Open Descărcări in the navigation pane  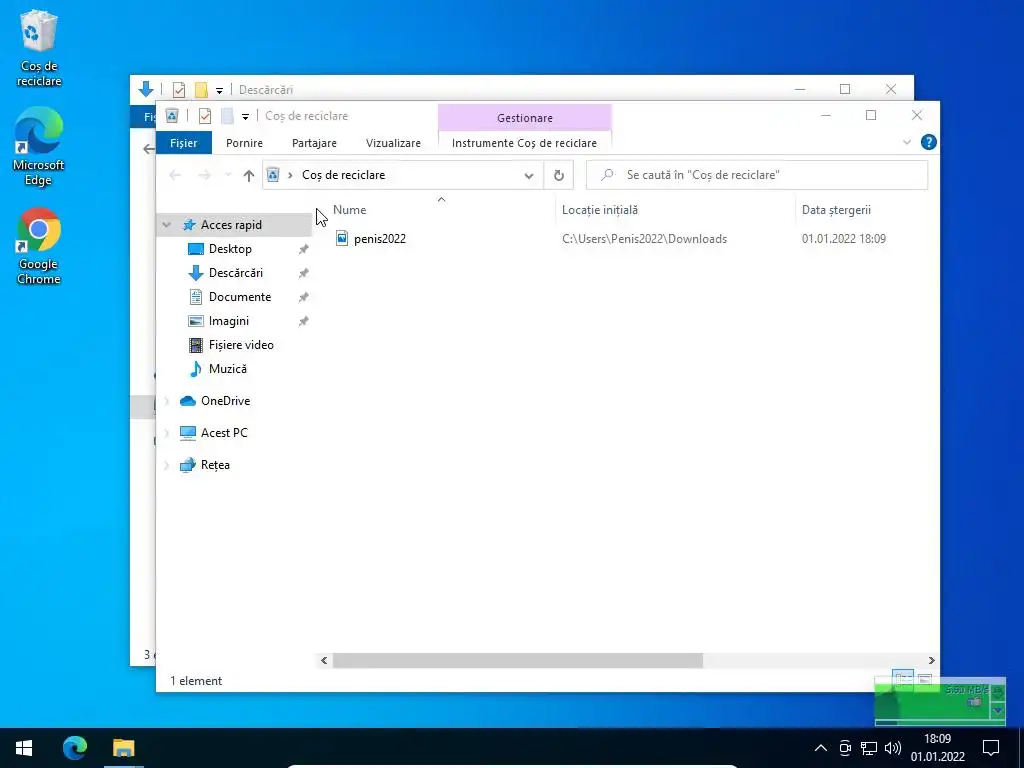[236, 273]
